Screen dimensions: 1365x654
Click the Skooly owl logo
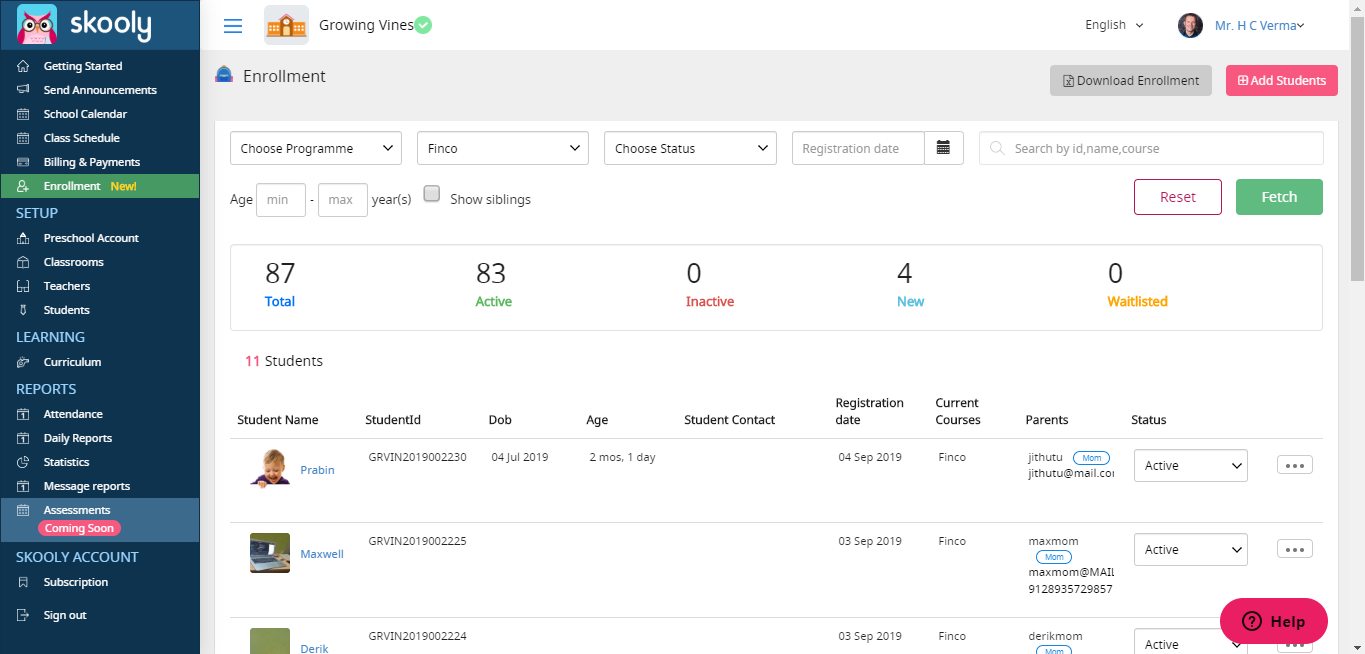pos(37,24)
